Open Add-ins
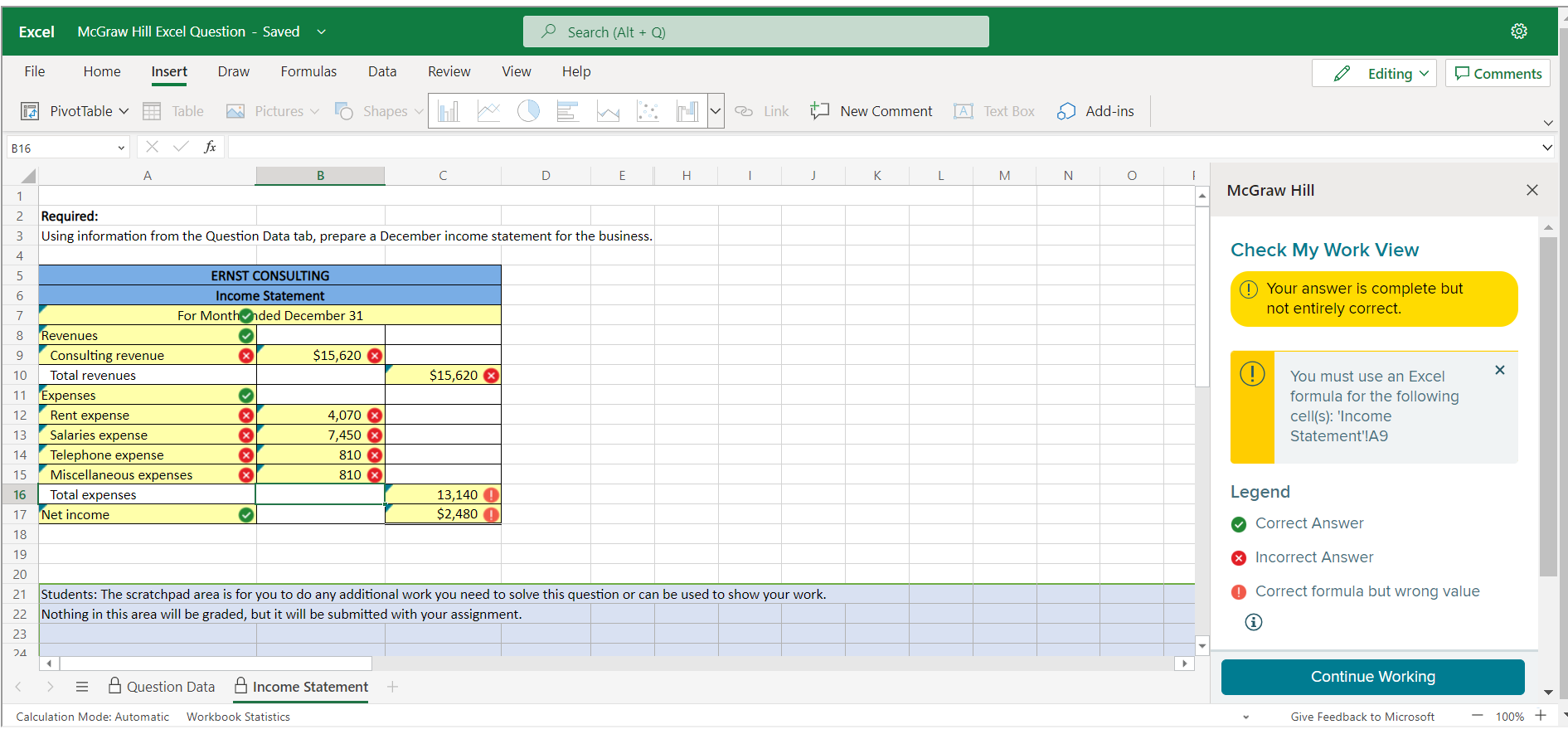Viewport: 1568px width, 739px height. 1095,111
